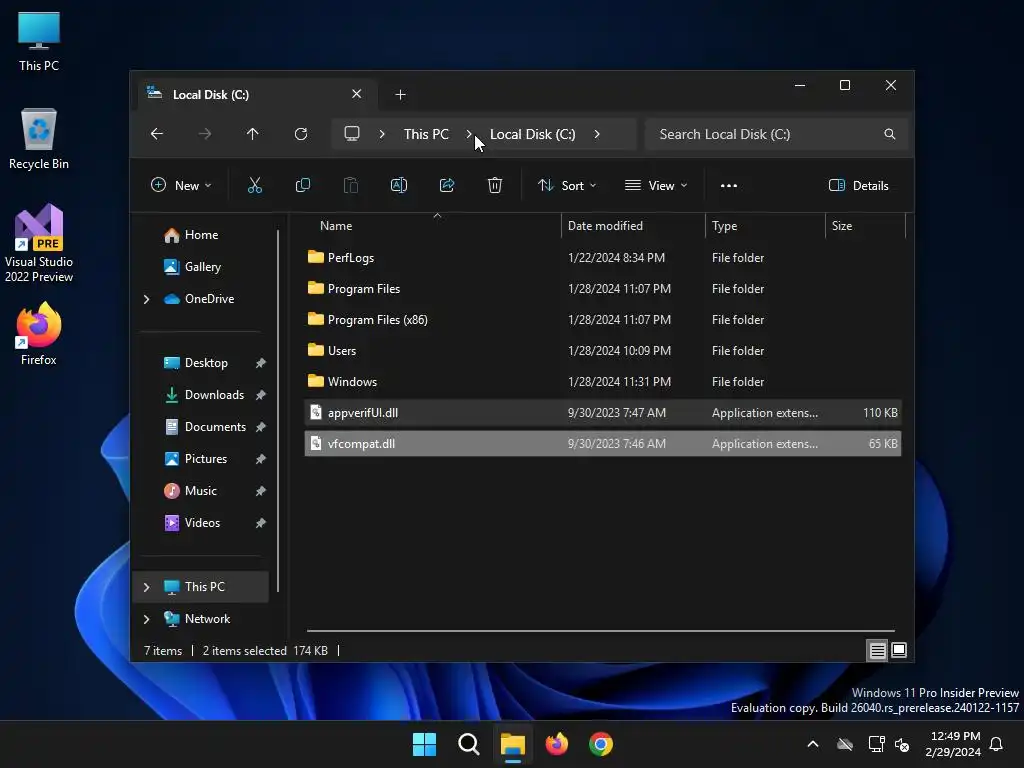Sort by Size column header
The height and width of the screenshot is (768, 1024).
click(865, 226)
